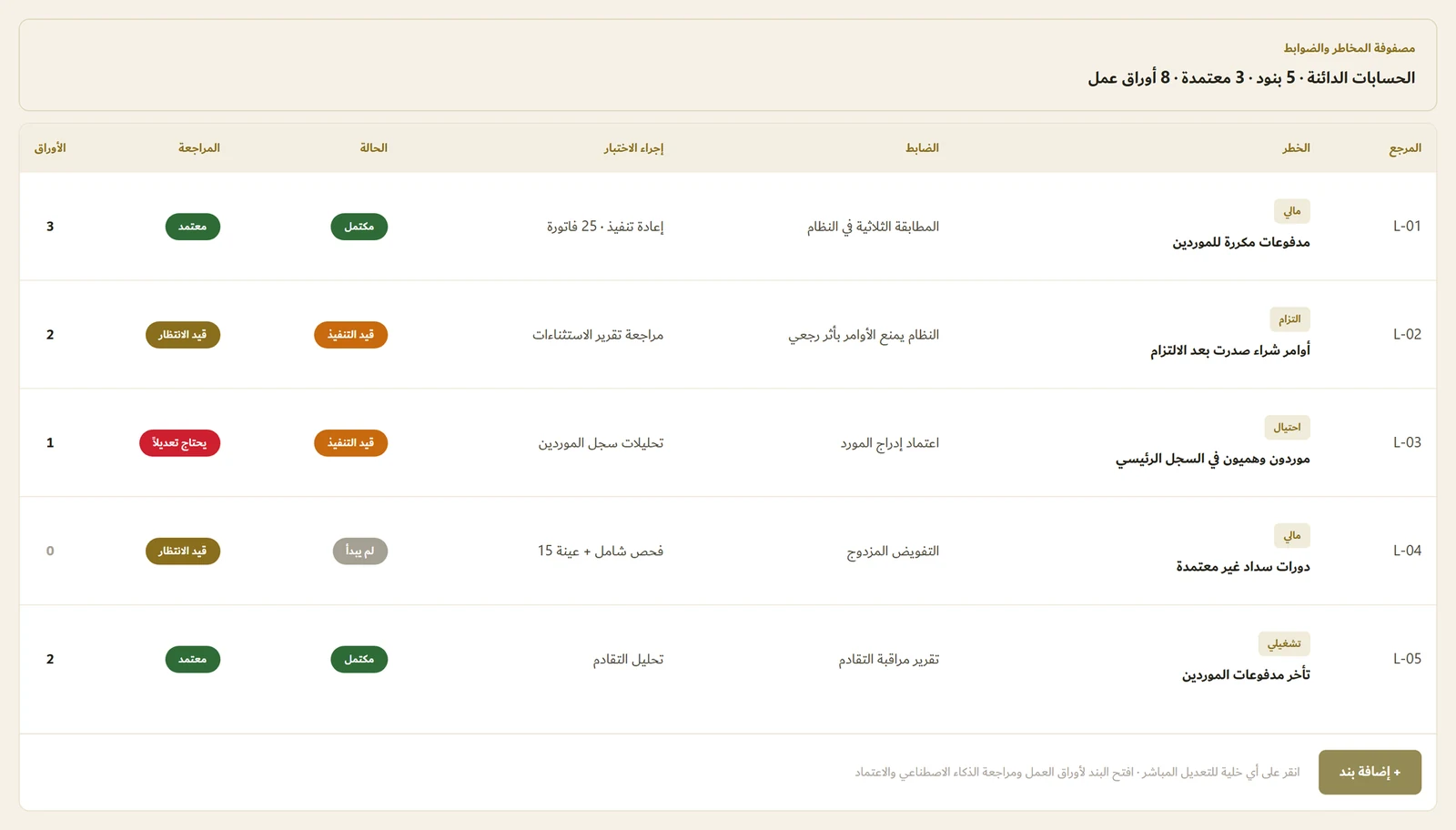Screen dimensions: 1456x830
Task: Edit test procedure تحليلات سجل الموردين
Action: 601,443
